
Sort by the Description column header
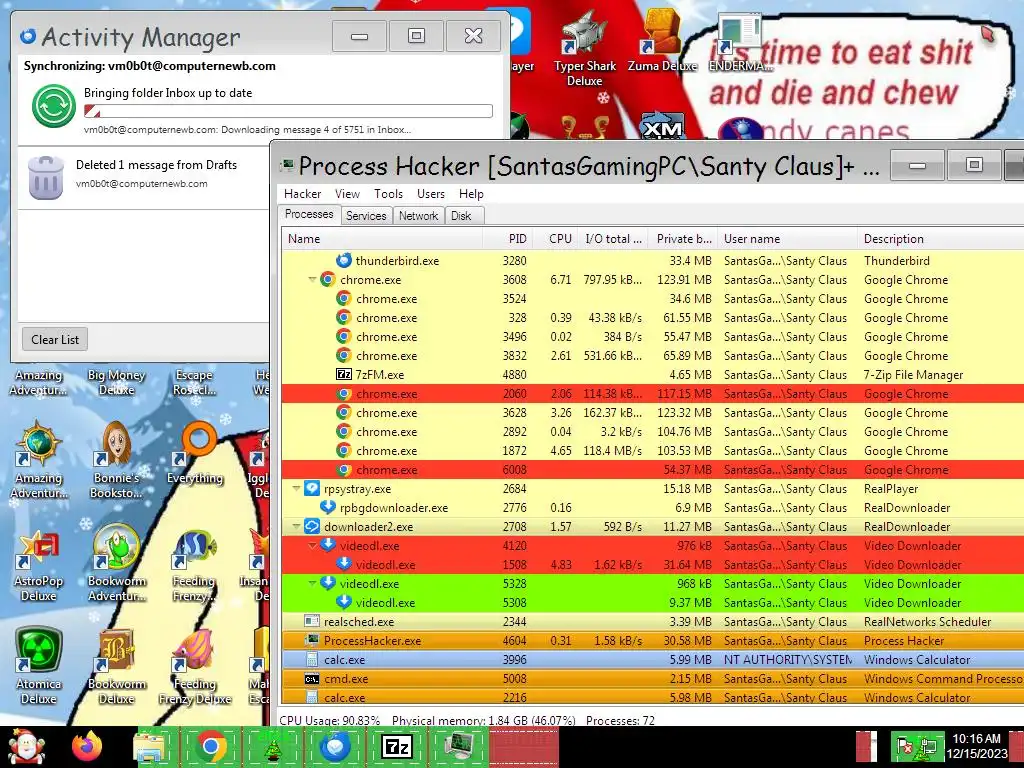pos(940,239)
